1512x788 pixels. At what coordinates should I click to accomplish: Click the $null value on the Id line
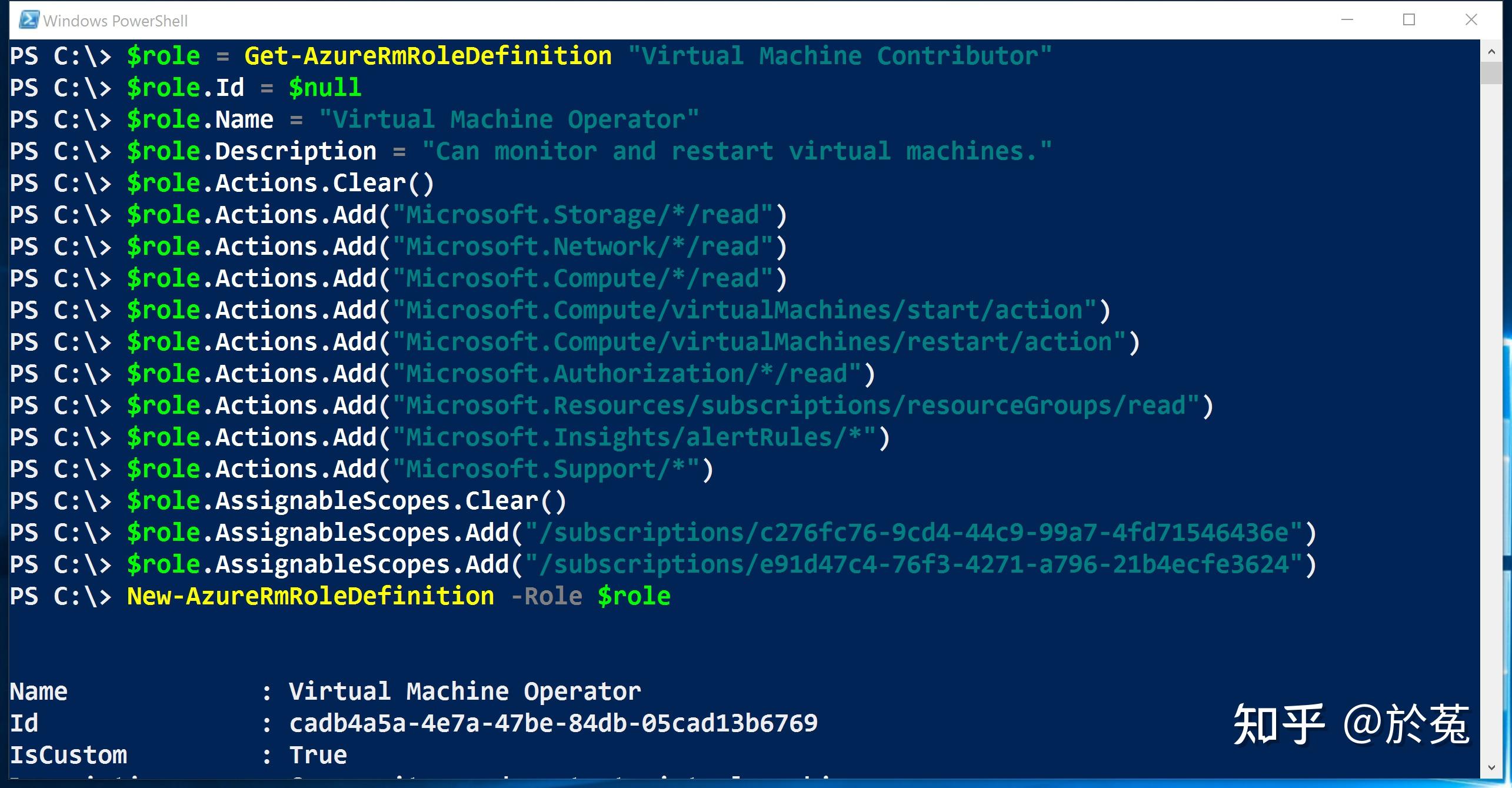[325, 88]
